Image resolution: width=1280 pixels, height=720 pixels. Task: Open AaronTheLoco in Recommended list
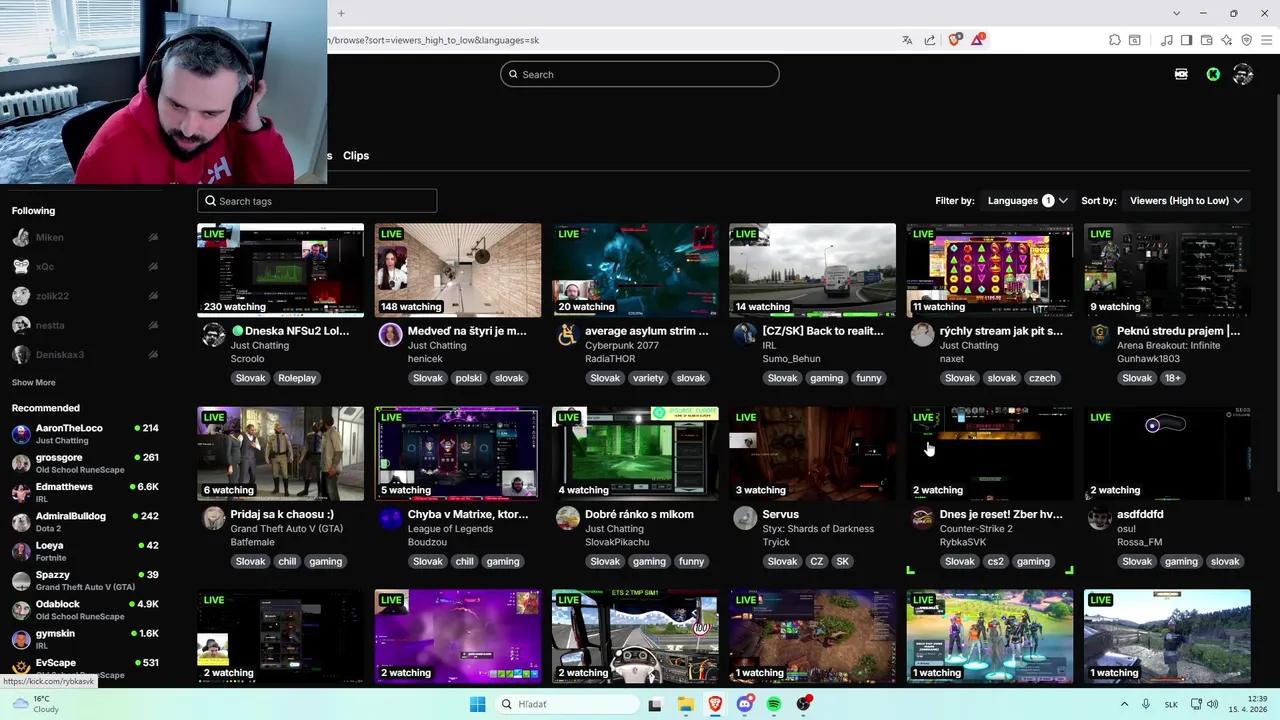click(x=86, y=434)
